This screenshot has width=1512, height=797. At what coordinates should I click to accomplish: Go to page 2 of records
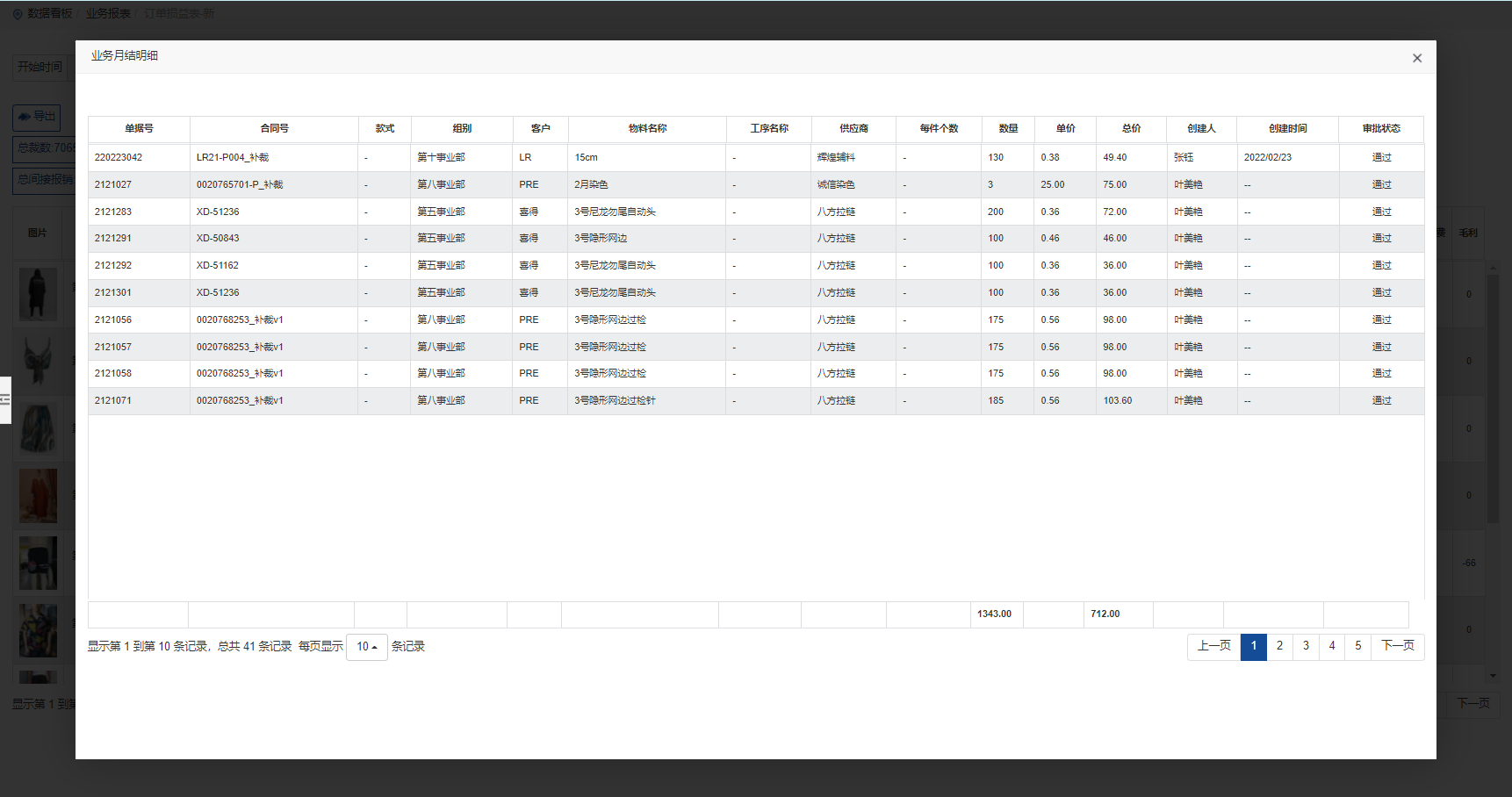(x=1279, y=646)
